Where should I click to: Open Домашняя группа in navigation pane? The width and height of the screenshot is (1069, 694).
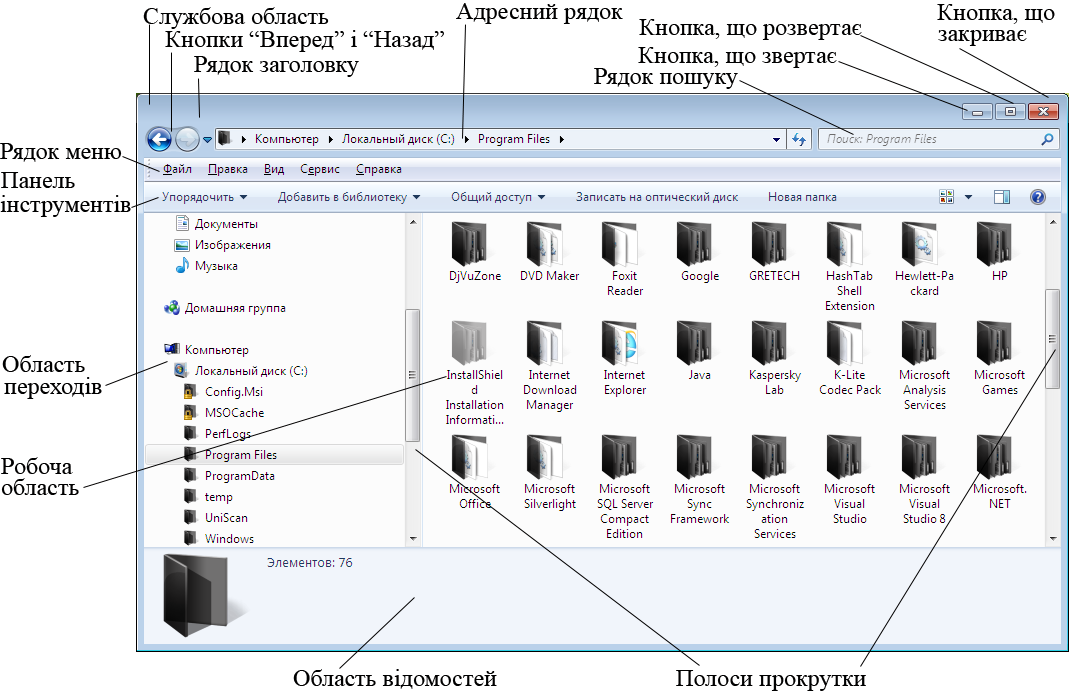(226, 308)
